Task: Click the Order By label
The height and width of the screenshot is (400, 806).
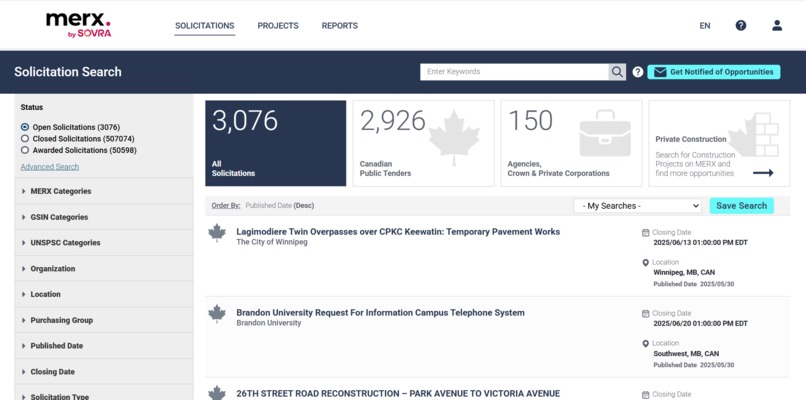Action: [x=226, y=206]
